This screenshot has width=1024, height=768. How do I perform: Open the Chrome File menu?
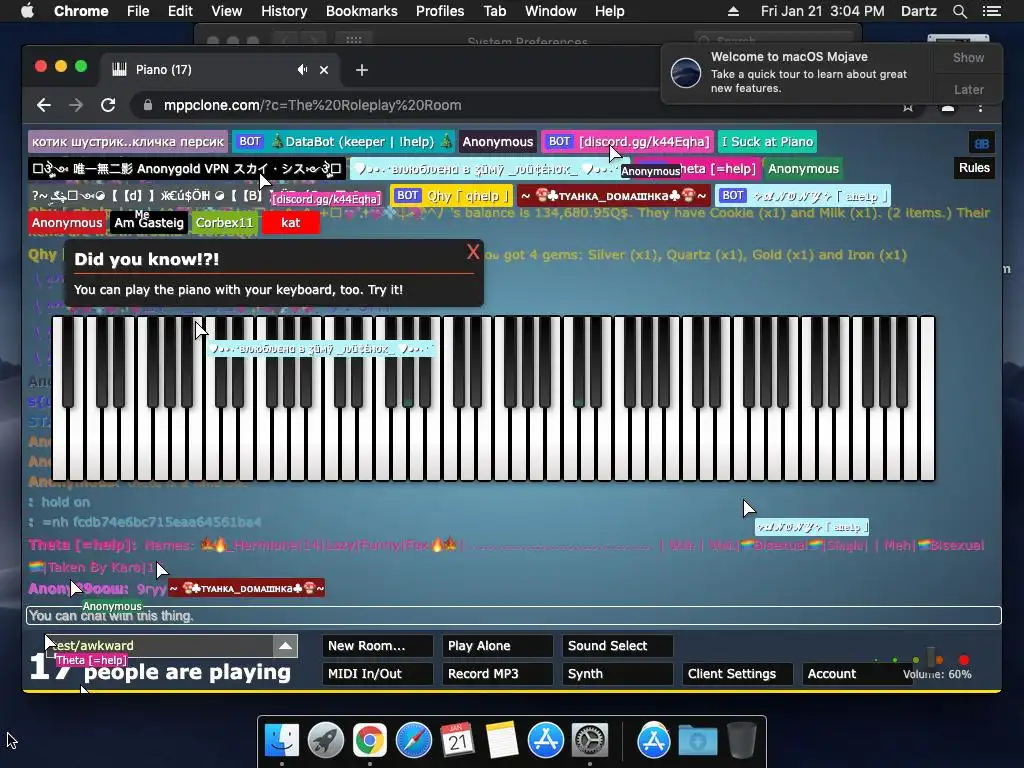point(138,11)
